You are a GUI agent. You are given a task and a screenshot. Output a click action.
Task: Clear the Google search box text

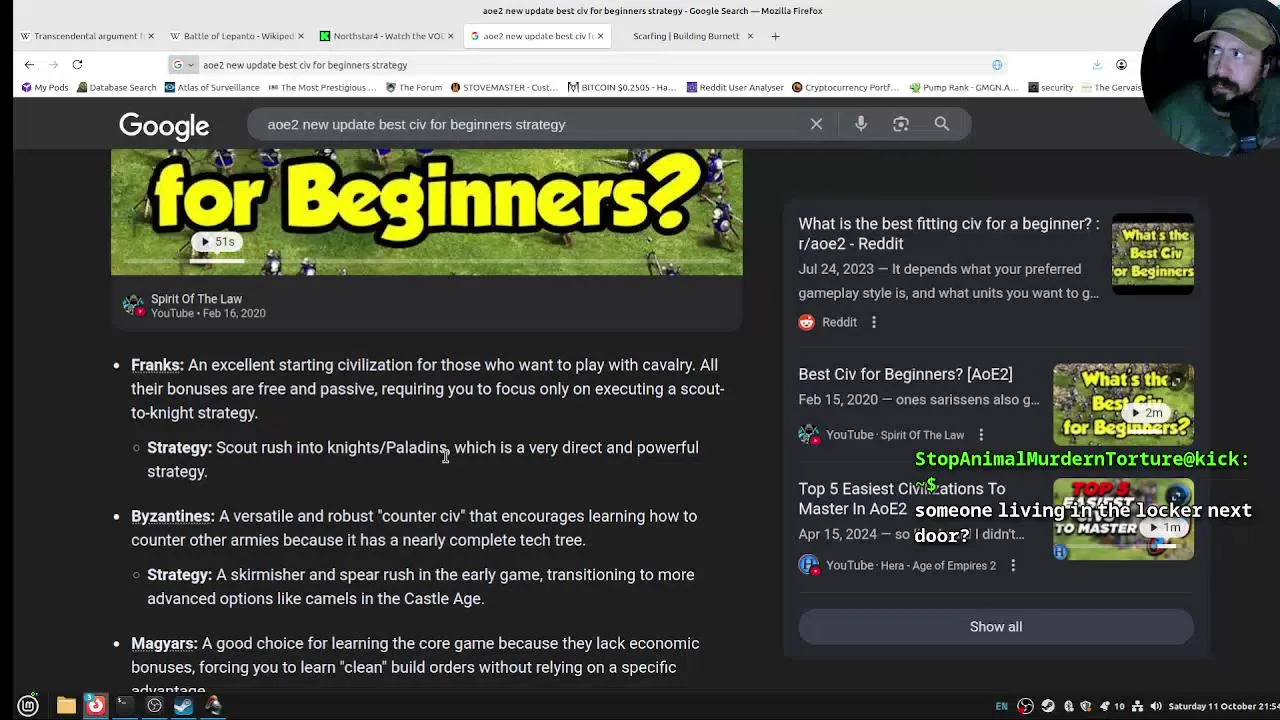(x=816, y=124)
